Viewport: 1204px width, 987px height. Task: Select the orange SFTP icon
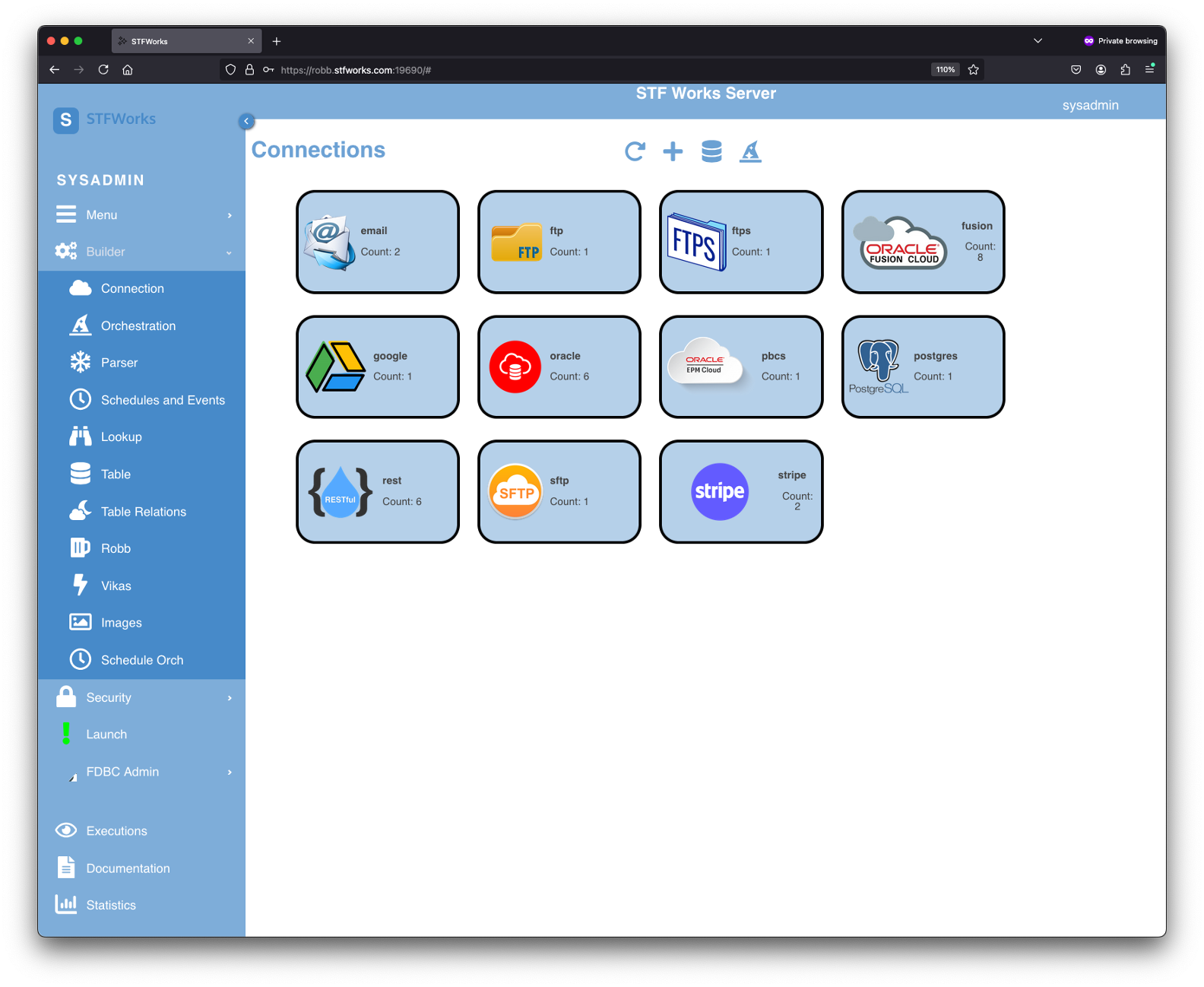point(515,491)
